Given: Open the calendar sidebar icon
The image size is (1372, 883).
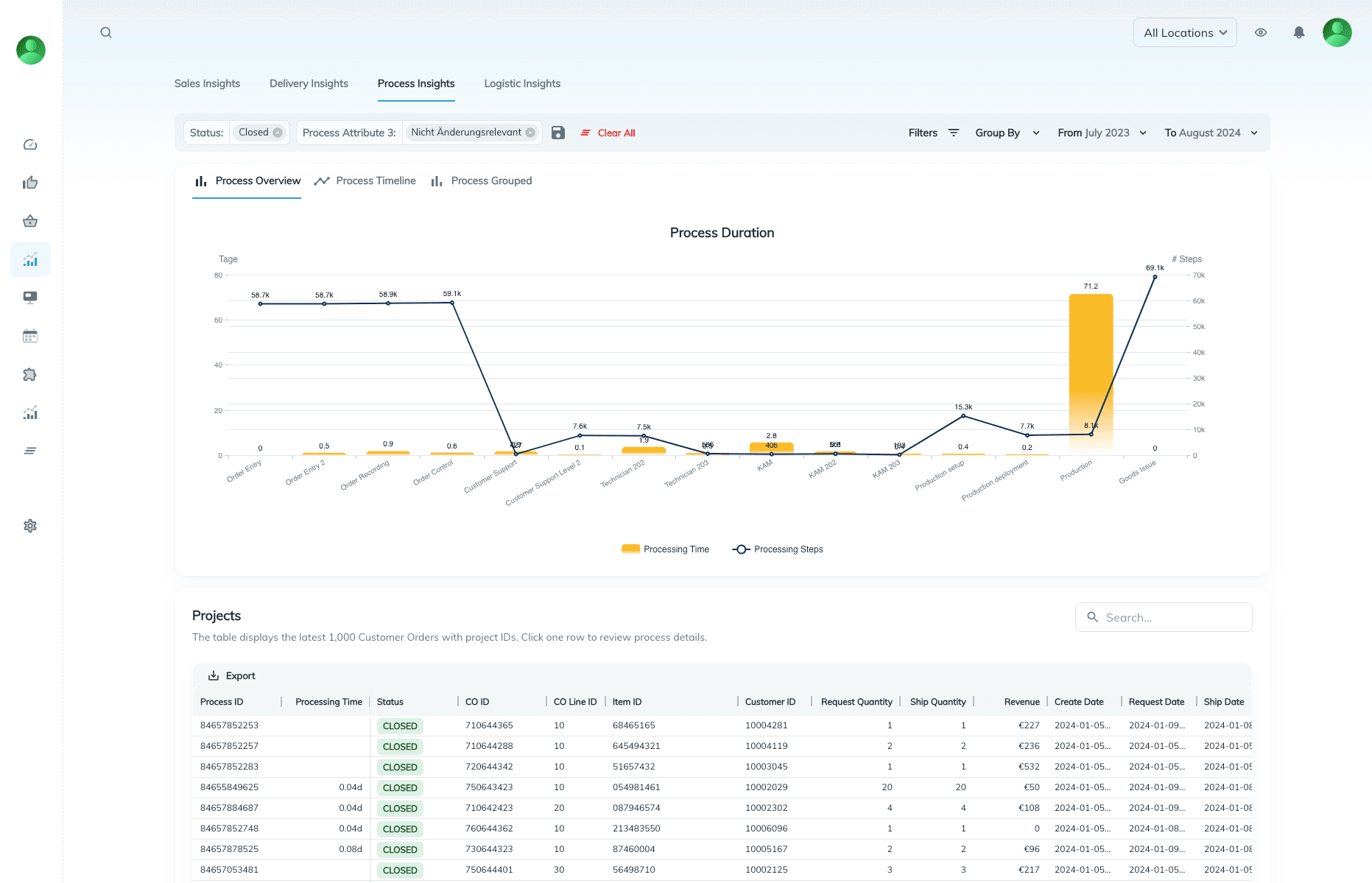Looking at the screenshot, I should [x=30, y=336].
